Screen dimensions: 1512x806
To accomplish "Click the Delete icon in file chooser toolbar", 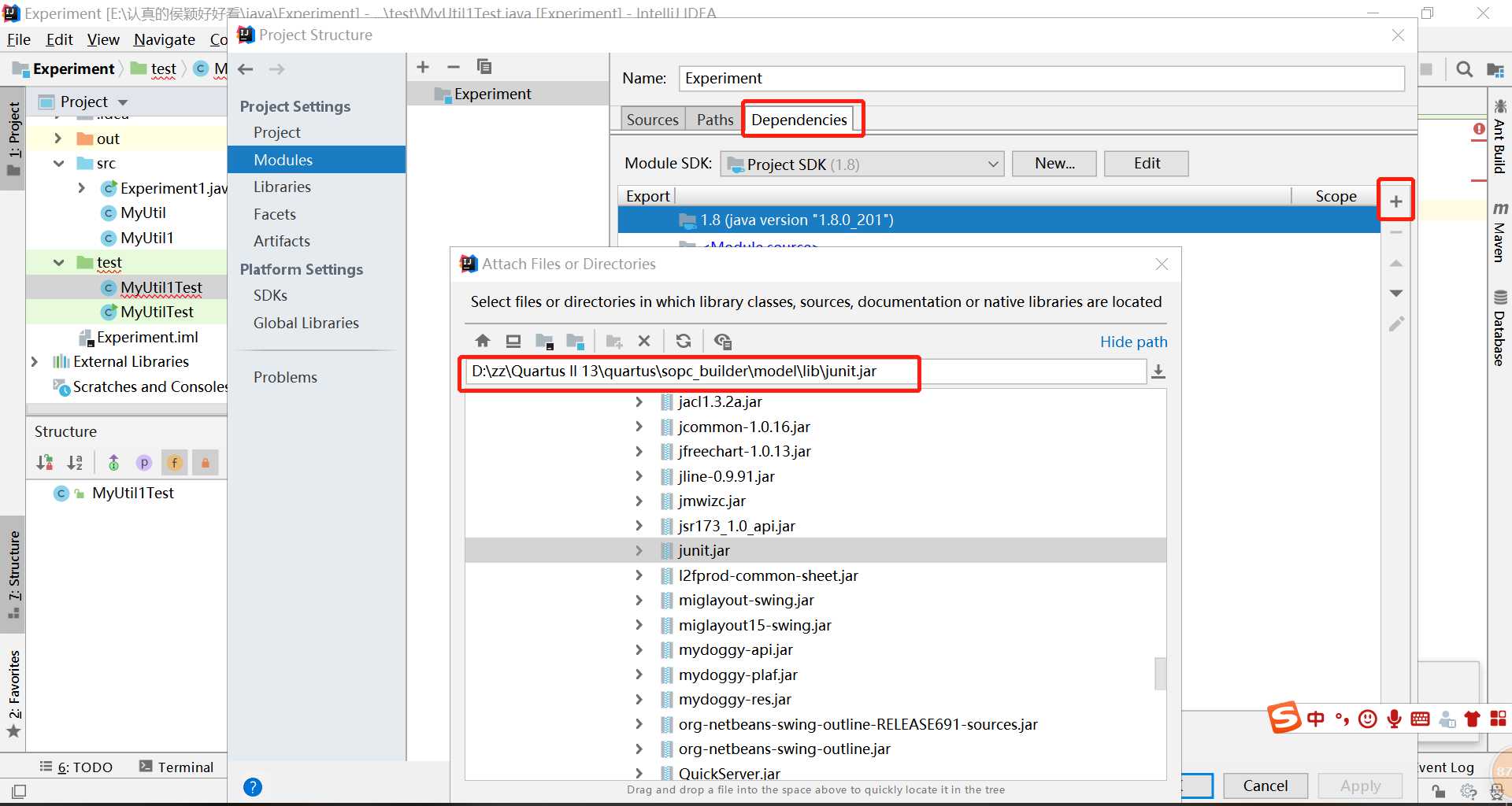I will click(x=644, y=341).
